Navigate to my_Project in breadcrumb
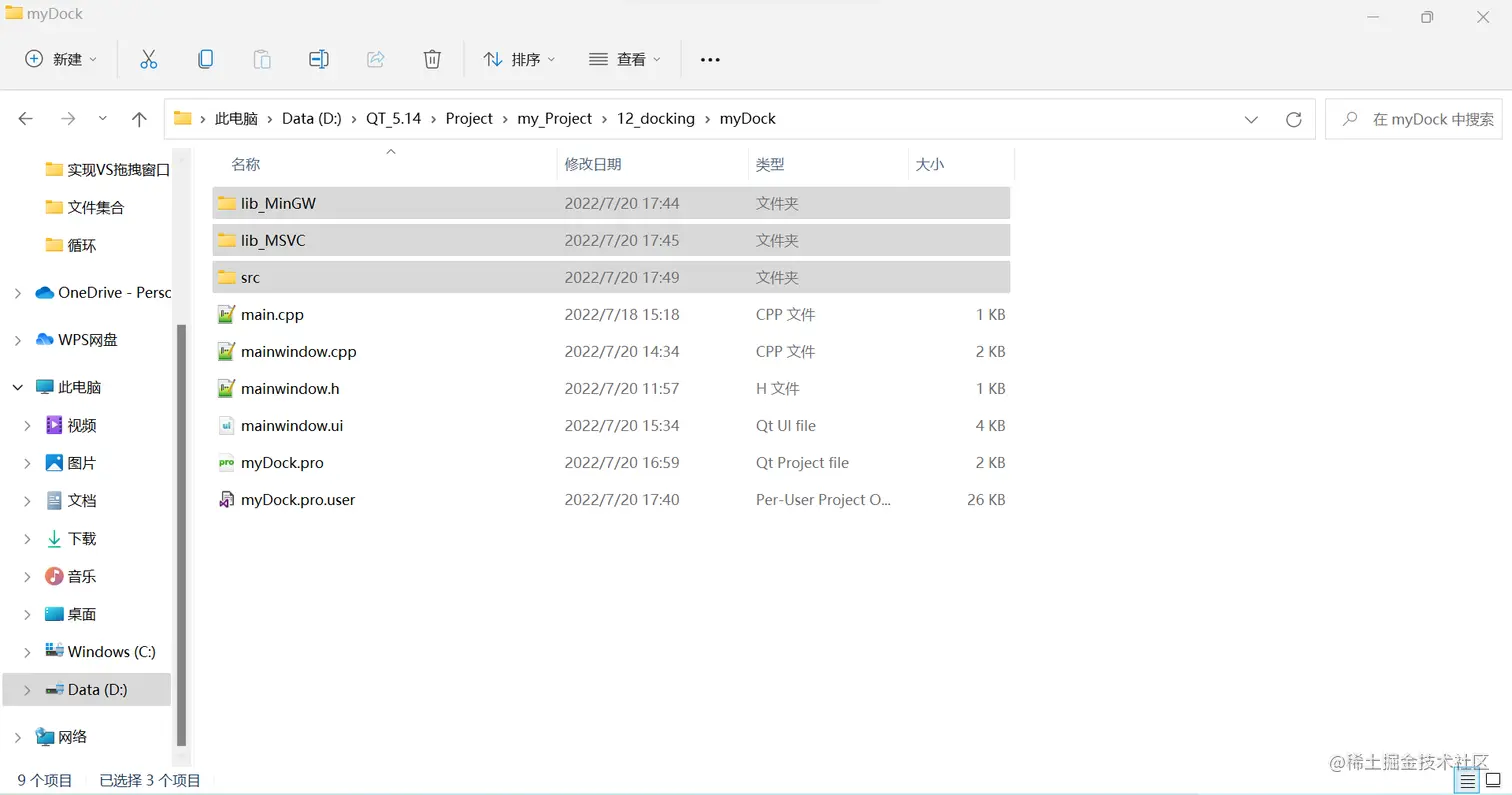This screenshot has width=1512, height=795. [x=555, y=119]
